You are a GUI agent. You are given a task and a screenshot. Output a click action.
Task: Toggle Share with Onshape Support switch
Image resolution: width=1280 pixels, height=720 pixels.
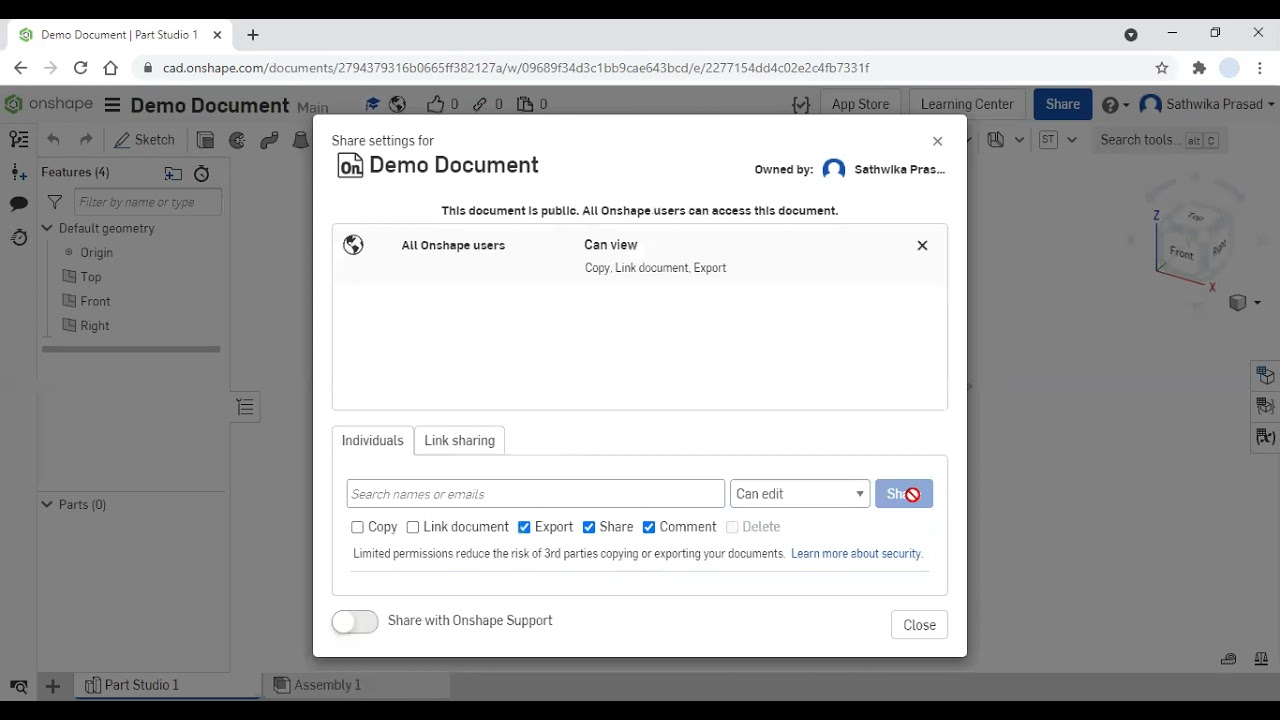[x=355, y=622]
